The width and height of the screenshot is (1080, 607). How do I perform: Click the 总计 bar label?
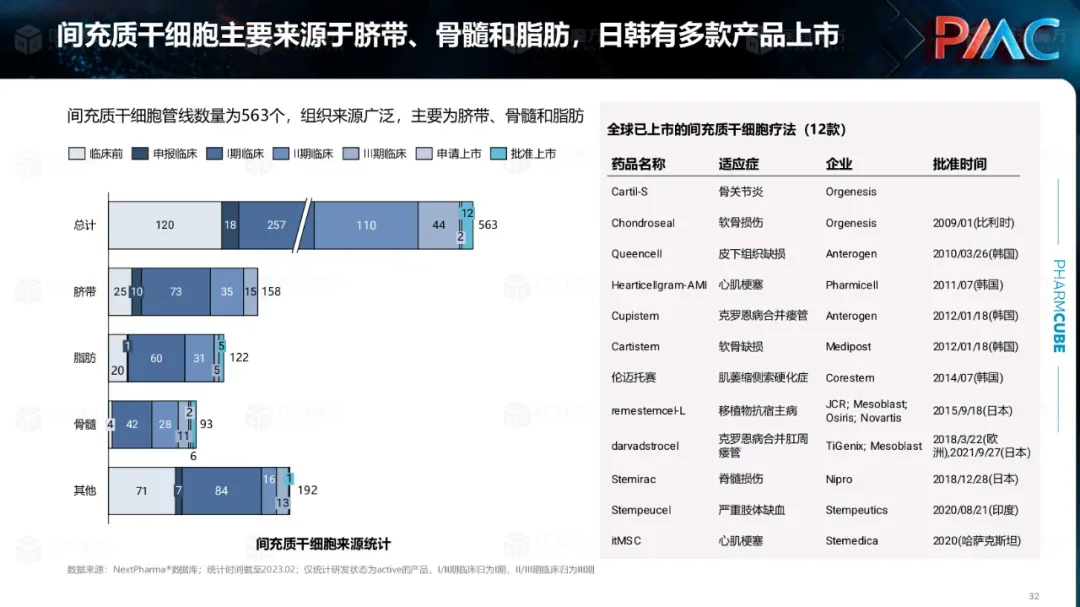85,225
